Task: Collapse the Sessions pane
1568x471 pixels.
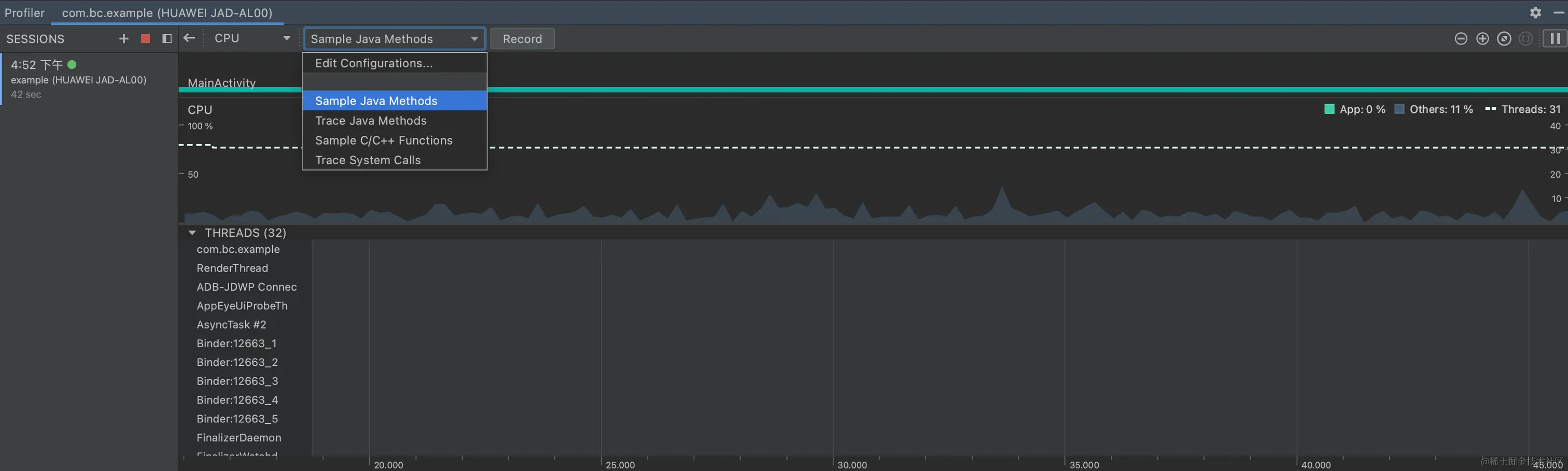Action: [x=167, y=39]
